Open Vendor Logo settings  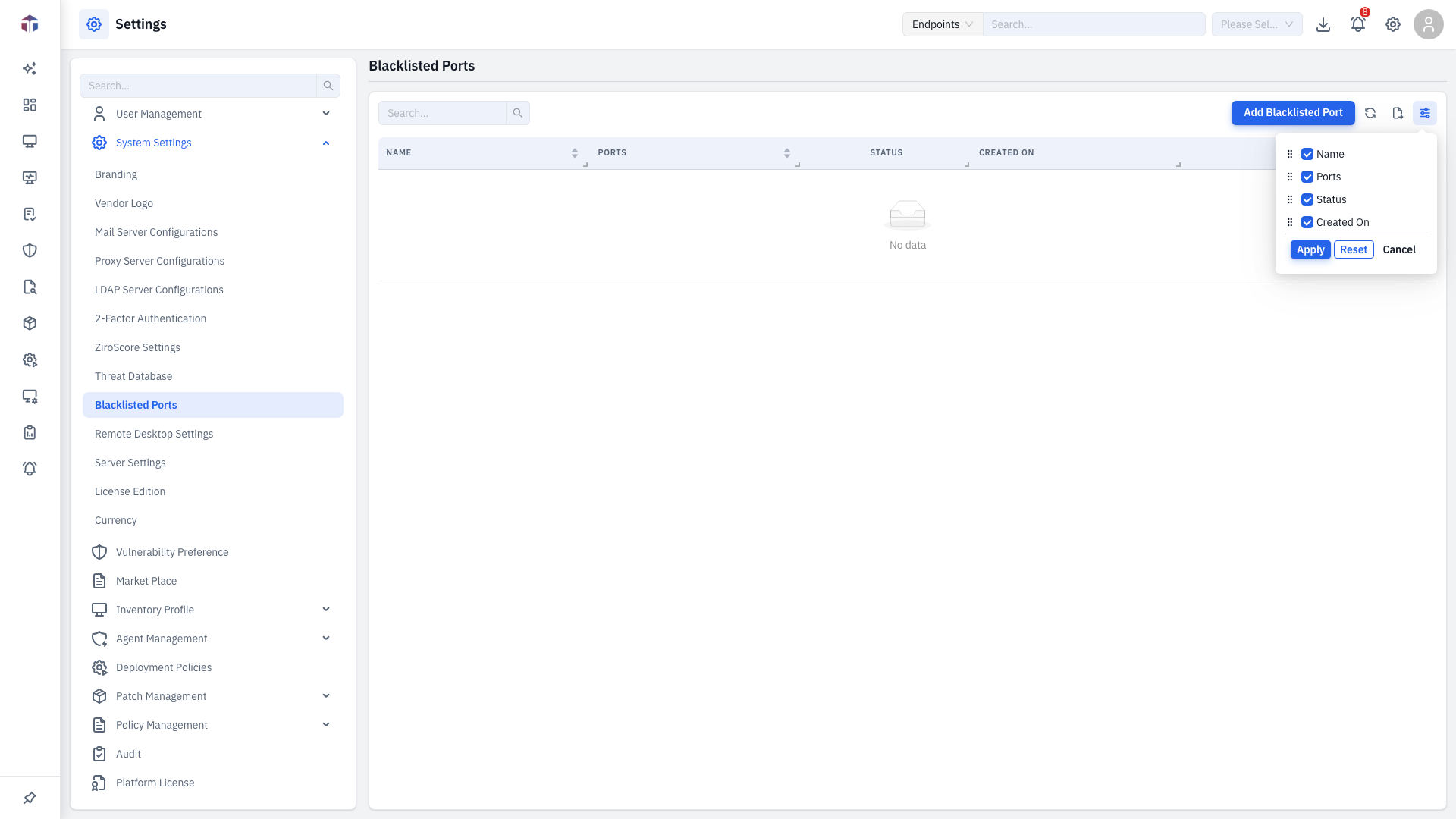[x=124, y=203]
